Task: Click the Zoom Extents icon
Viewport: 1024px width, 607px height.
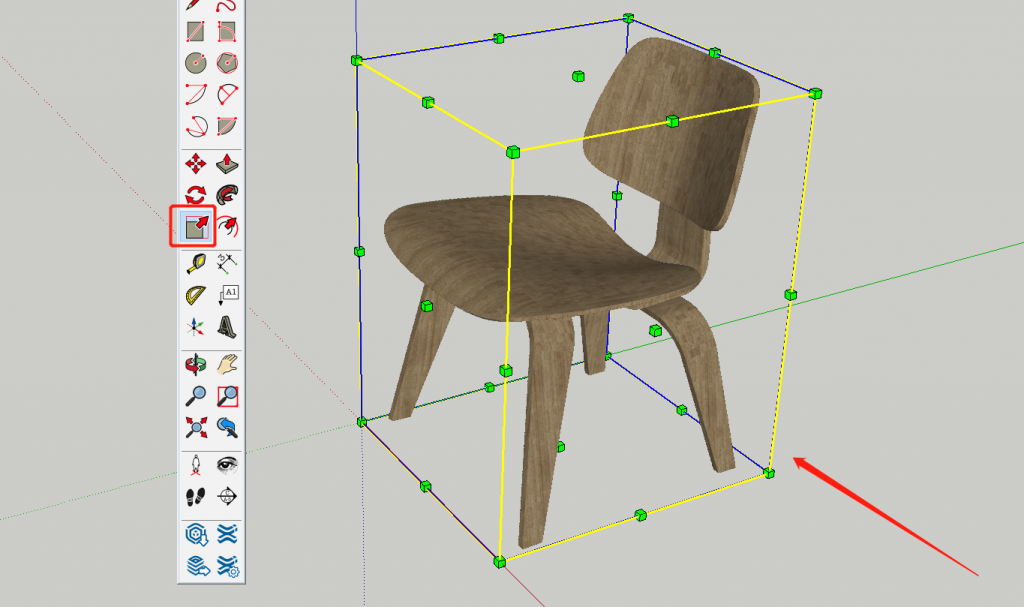Action: [x=195, y=427]
